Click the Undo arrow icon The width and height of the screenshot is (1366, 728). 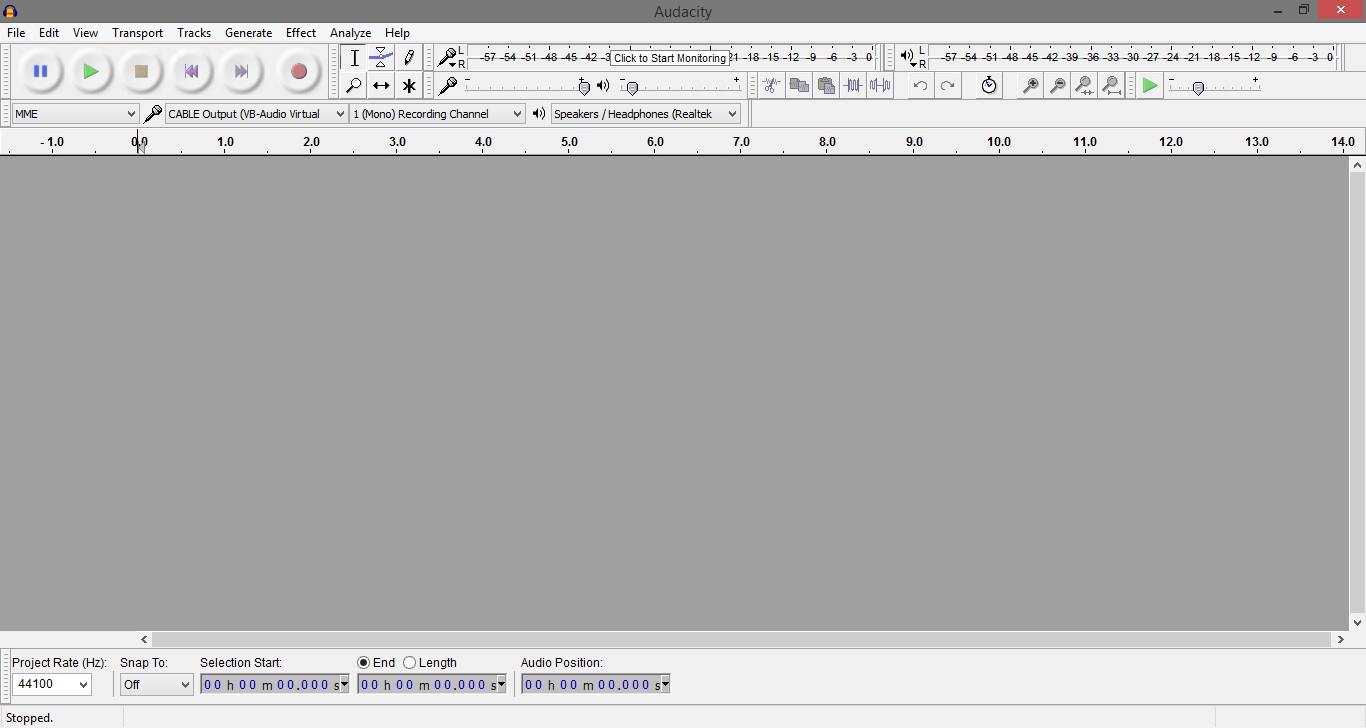pyautogui.click(x=920, y=86)
